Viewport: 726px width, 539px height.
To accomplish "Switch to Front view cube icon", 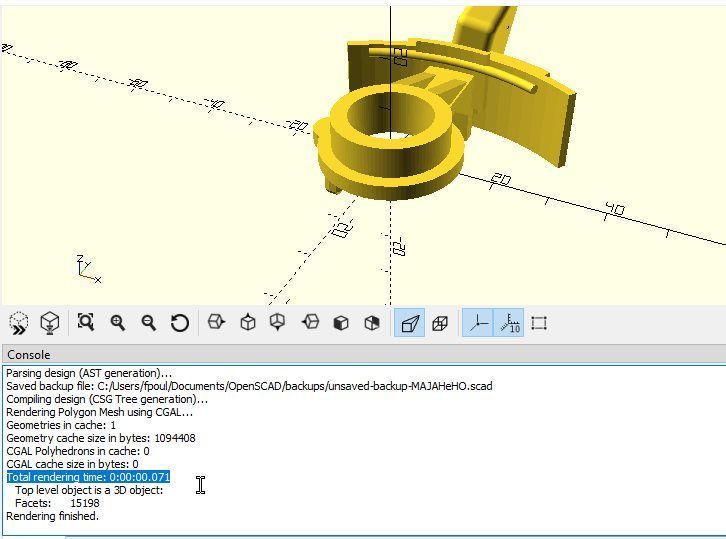I will pyautogui.click(x=341, y=323).
